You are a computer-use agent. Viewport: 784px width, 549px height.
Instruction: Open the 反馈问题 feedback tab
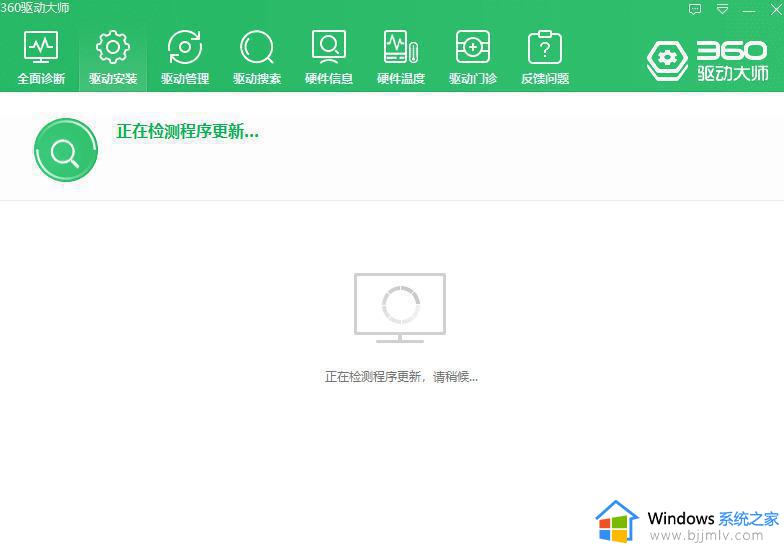[x=545, y=57]
